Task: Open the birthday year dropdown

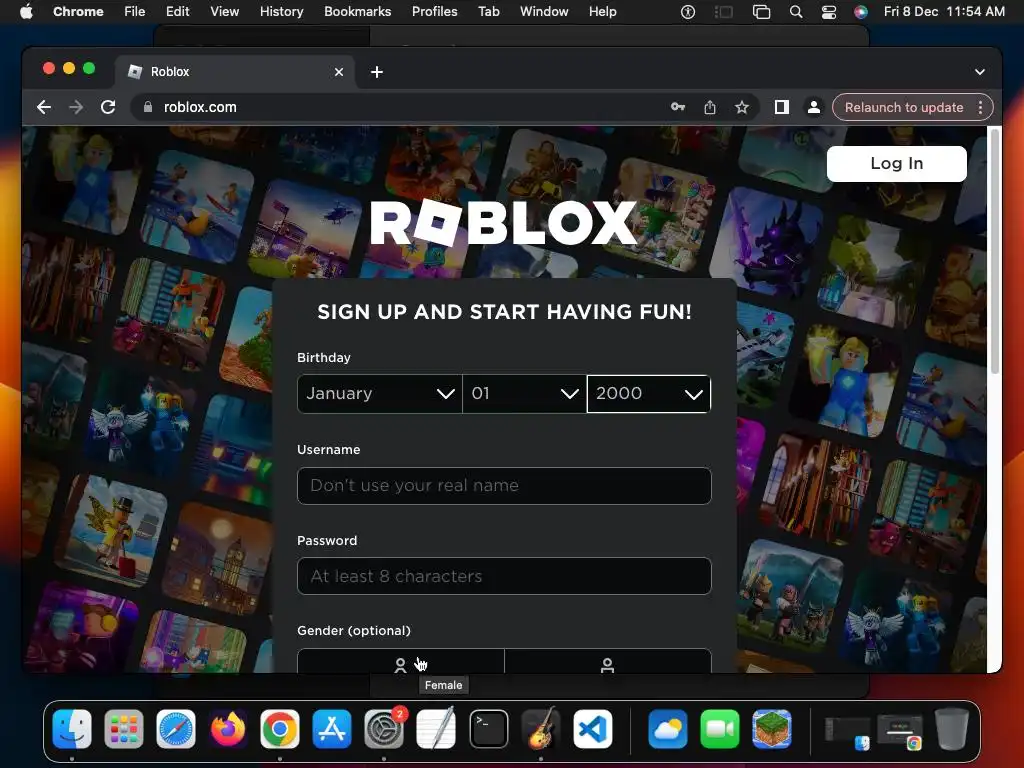Action: click(649, 394)
